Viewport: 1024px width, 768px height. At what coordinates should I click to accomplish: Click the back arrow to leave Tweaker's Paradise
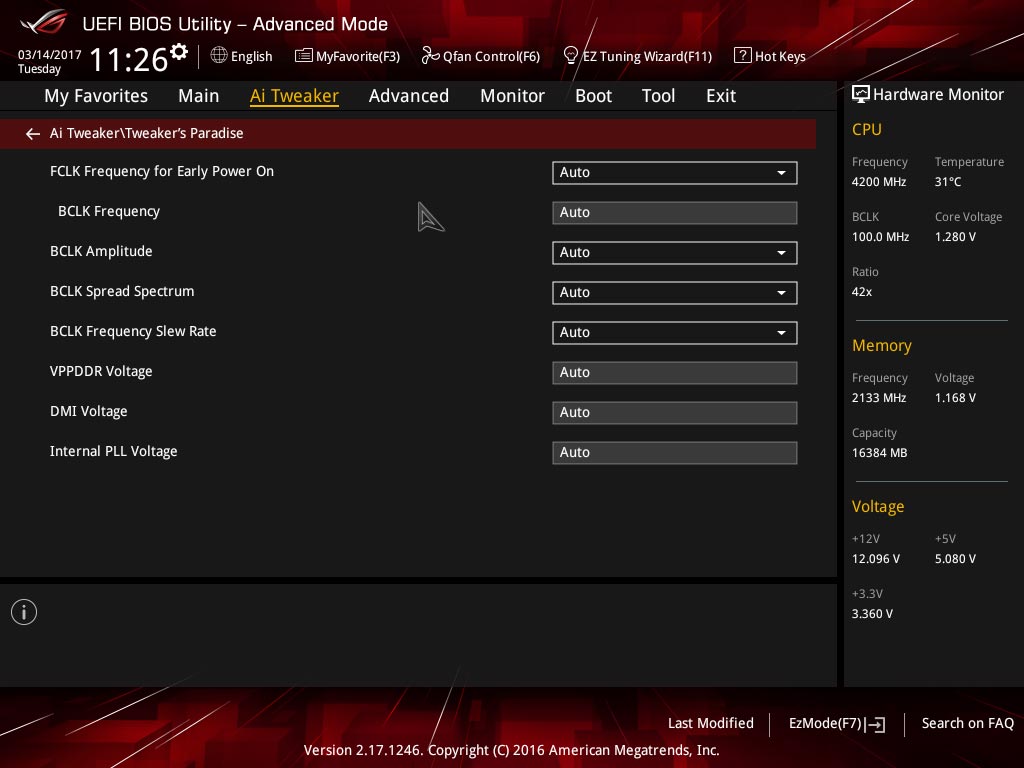pos(33,134)
